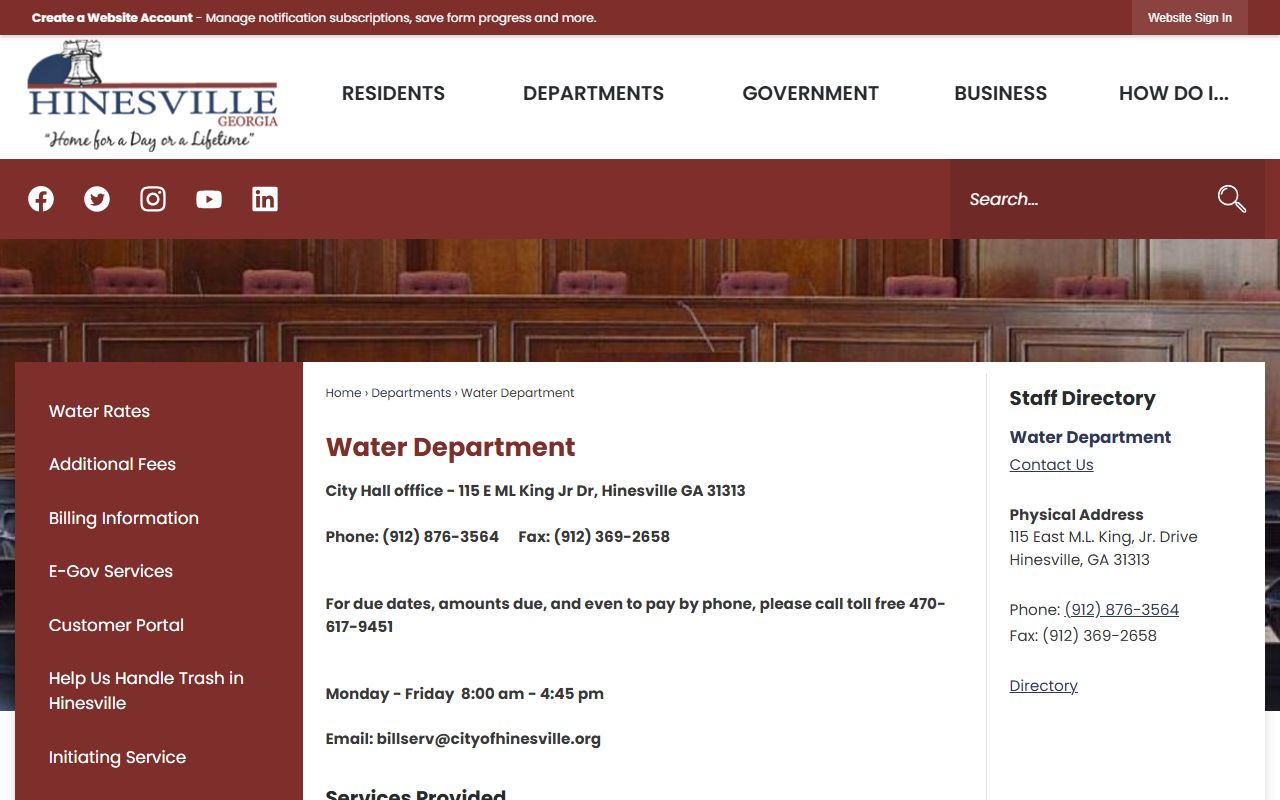Open the Business menu

click(1000, 93)
